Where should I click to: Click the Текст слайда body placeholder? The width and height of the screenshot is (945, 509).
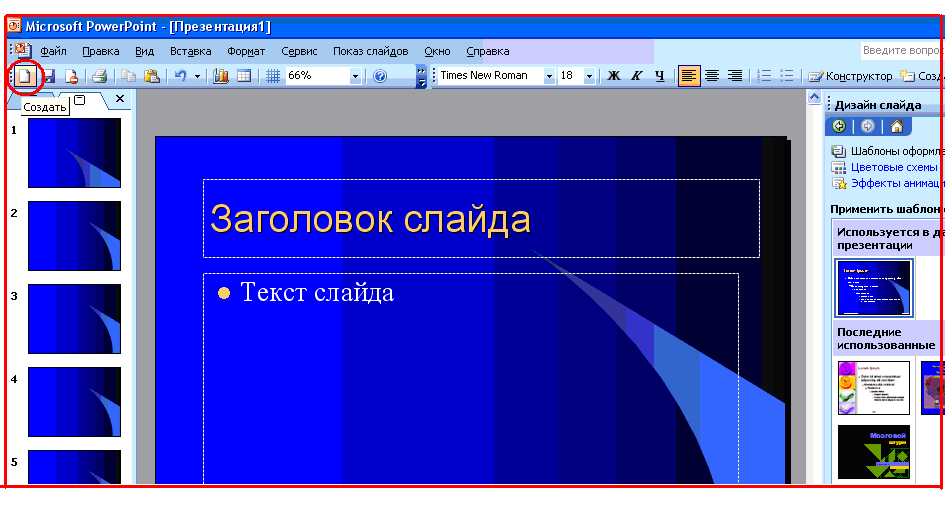pos(471,378)
